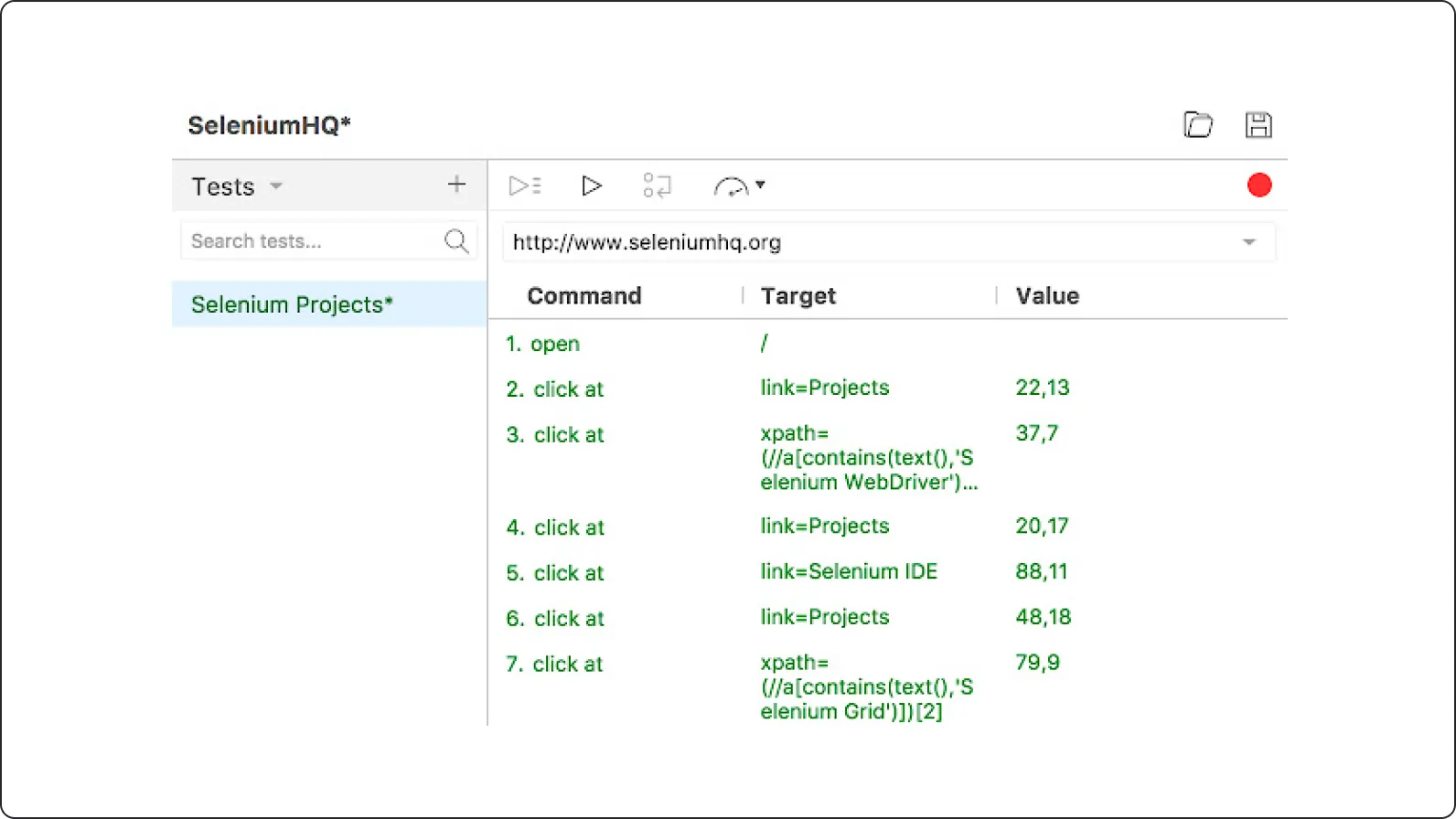Select command 2 click at row
The height and width of the screenshot is (819, 1456).
(567, 389)
